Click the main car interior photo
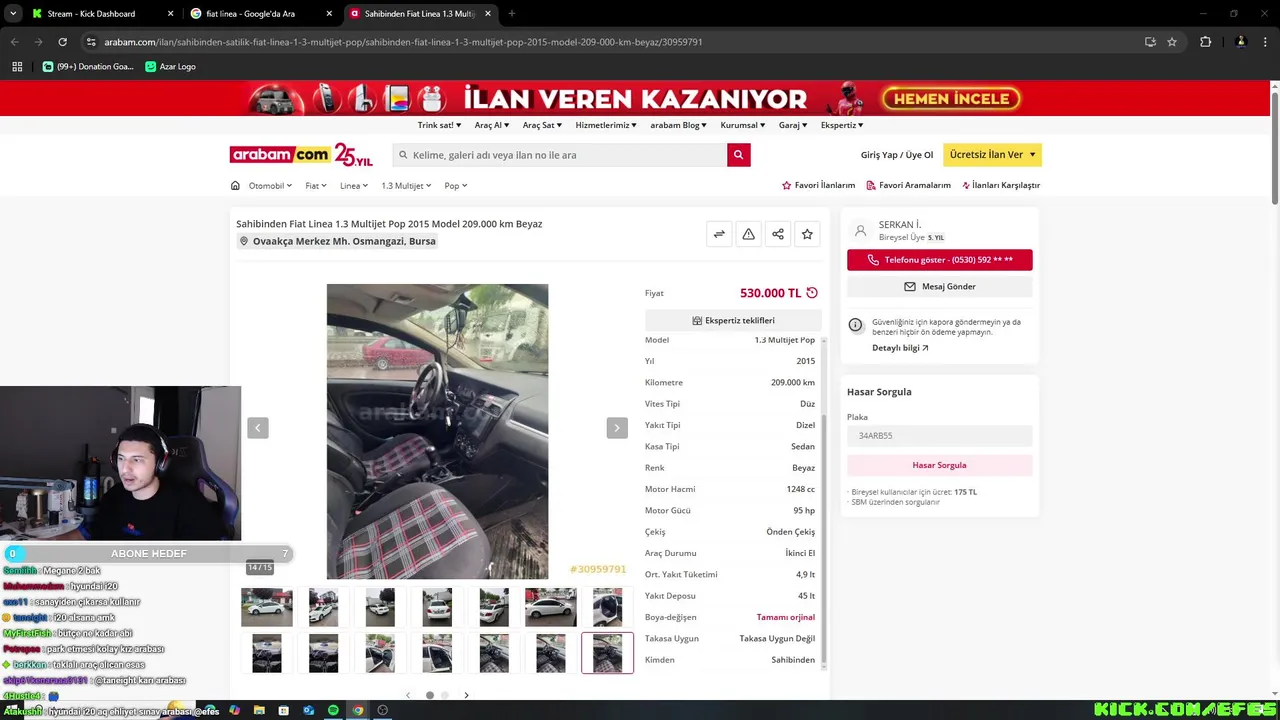Image resolution: width=1280 pixels, height=720 pixels. pos(437,431)
